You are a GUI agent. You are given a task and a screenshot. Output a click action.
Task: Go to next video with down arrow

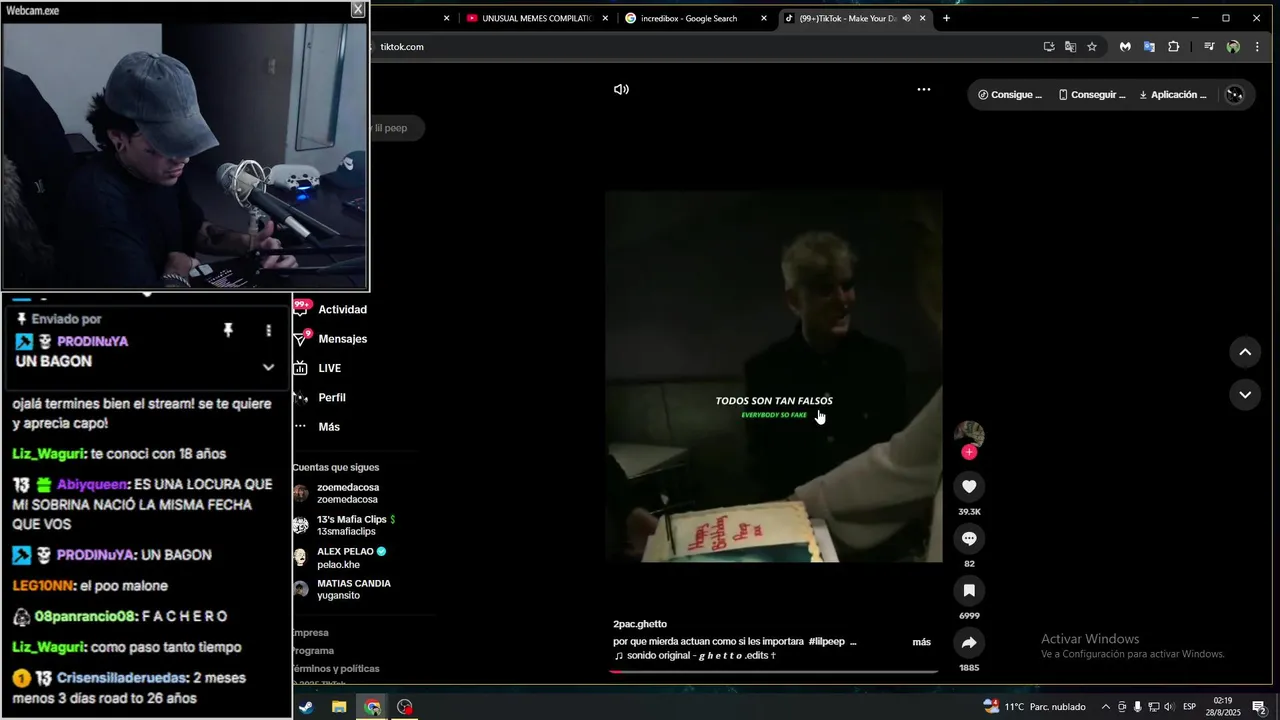(x=1245, y=395)
